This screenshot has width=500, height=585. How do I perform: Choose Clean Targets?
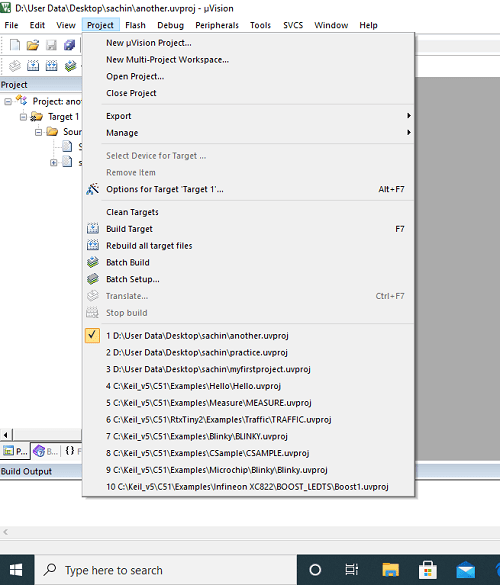tap(248, 212)
